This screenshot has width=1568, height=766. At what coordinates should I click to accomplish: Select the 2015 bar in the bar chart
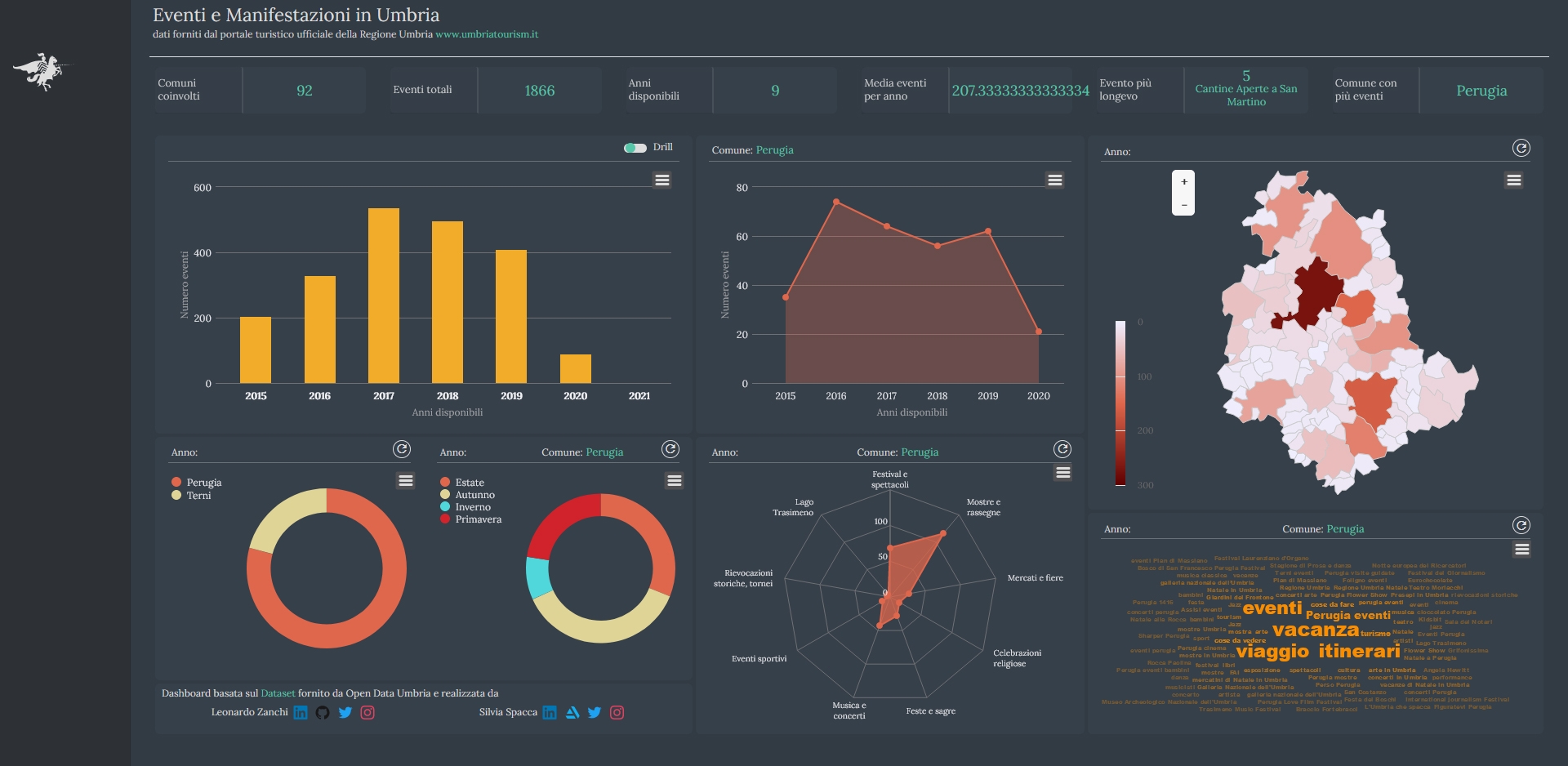tap(256, 350)
